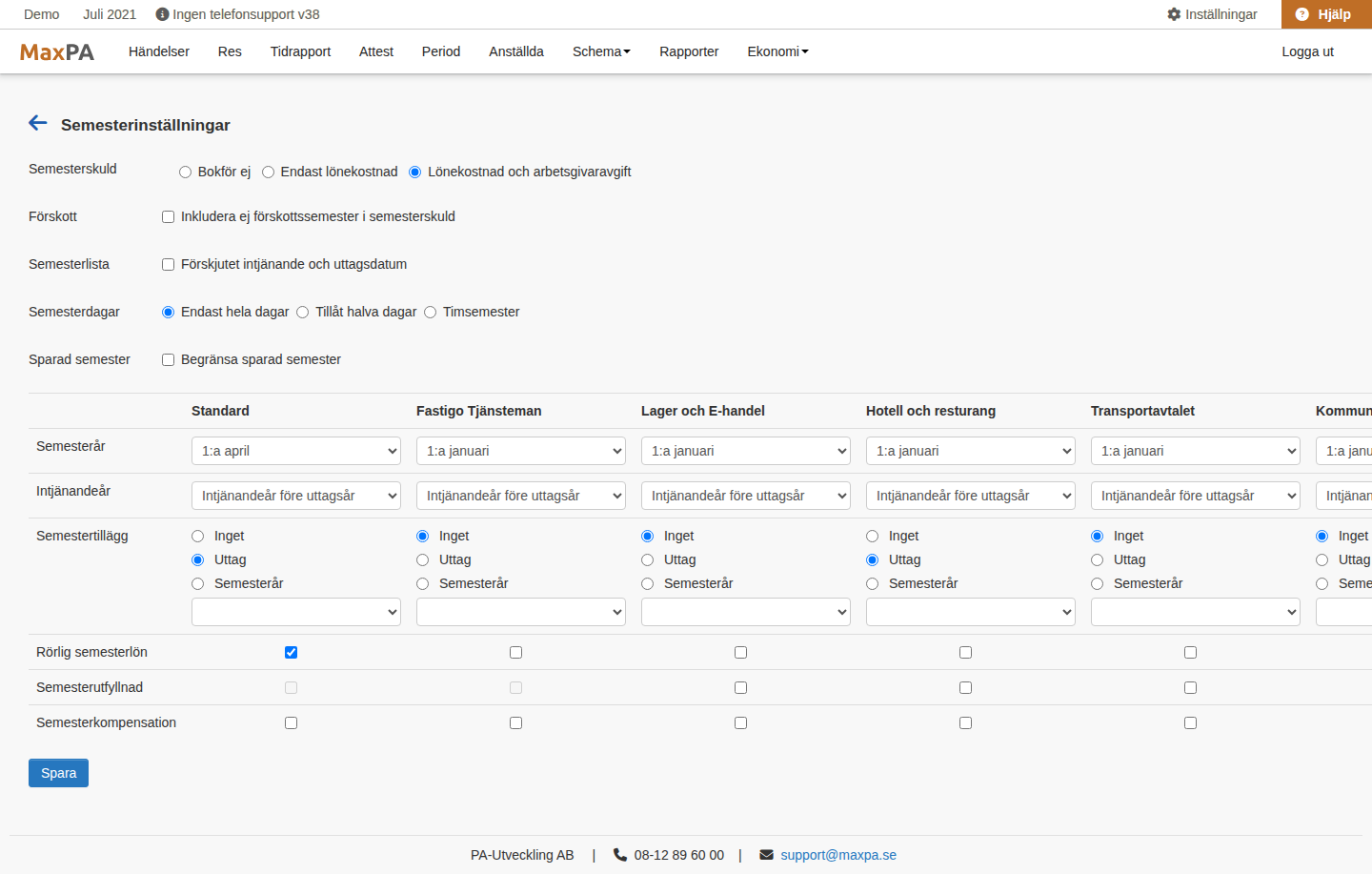Viewport: 1372px width, 874px height.
Task: Click the Spara button
Action: click(x=58, y=773)
